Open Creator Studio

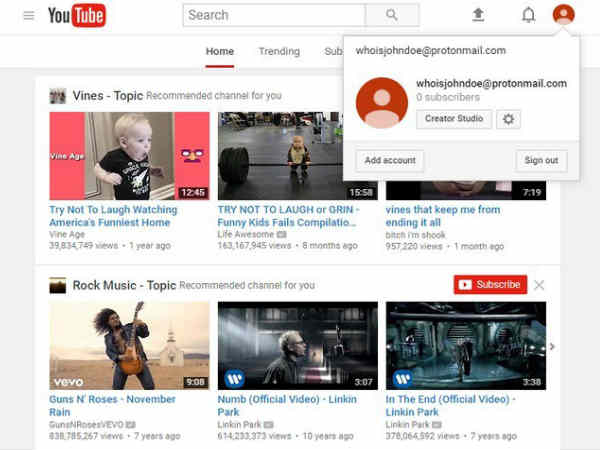click(454, 119)
